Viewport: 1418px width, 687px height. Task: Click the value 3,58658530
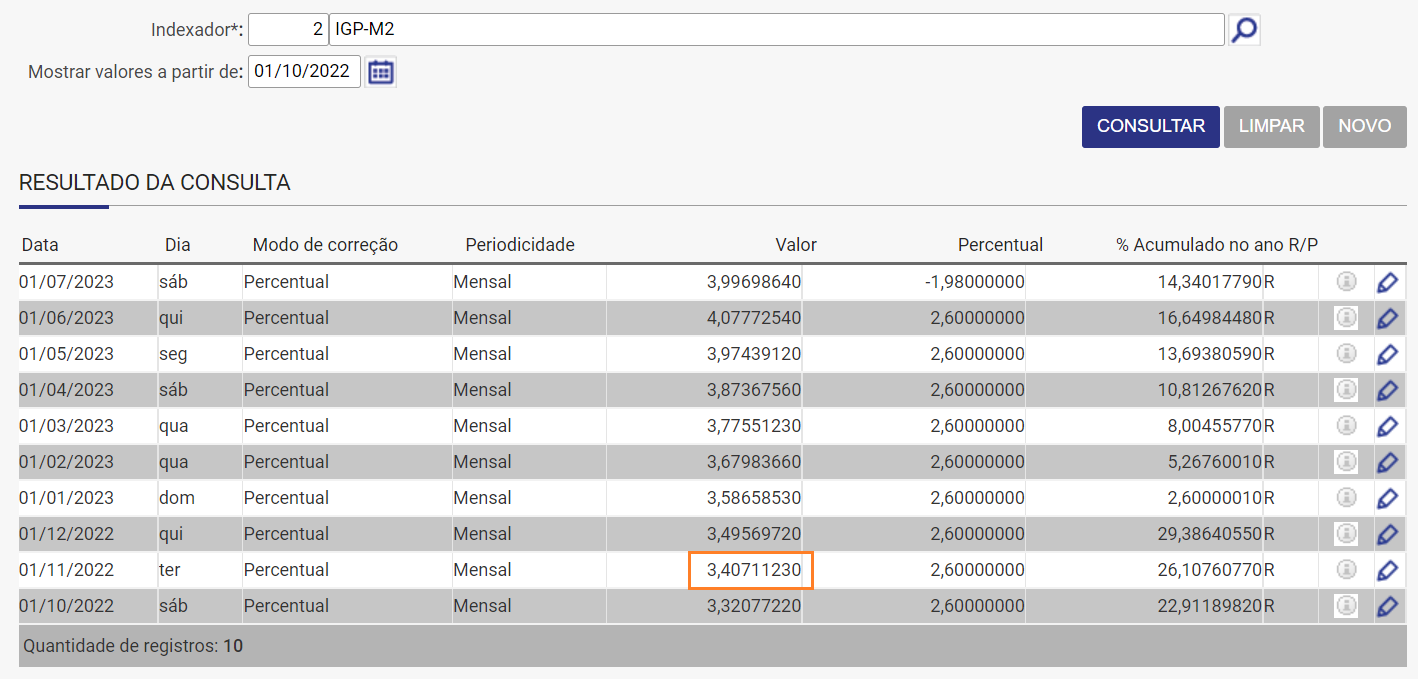754,498
